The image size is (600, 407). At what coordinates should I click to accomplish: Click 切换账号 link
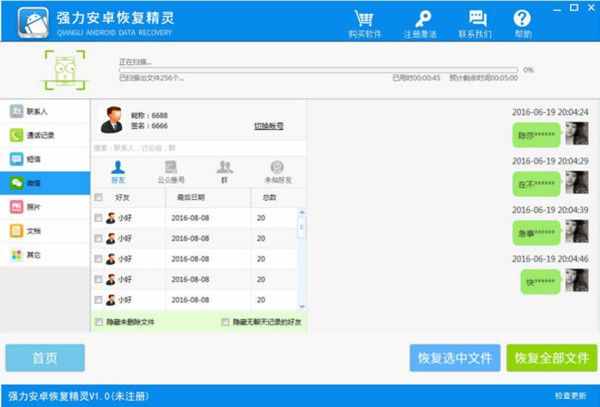click(268, 127)
